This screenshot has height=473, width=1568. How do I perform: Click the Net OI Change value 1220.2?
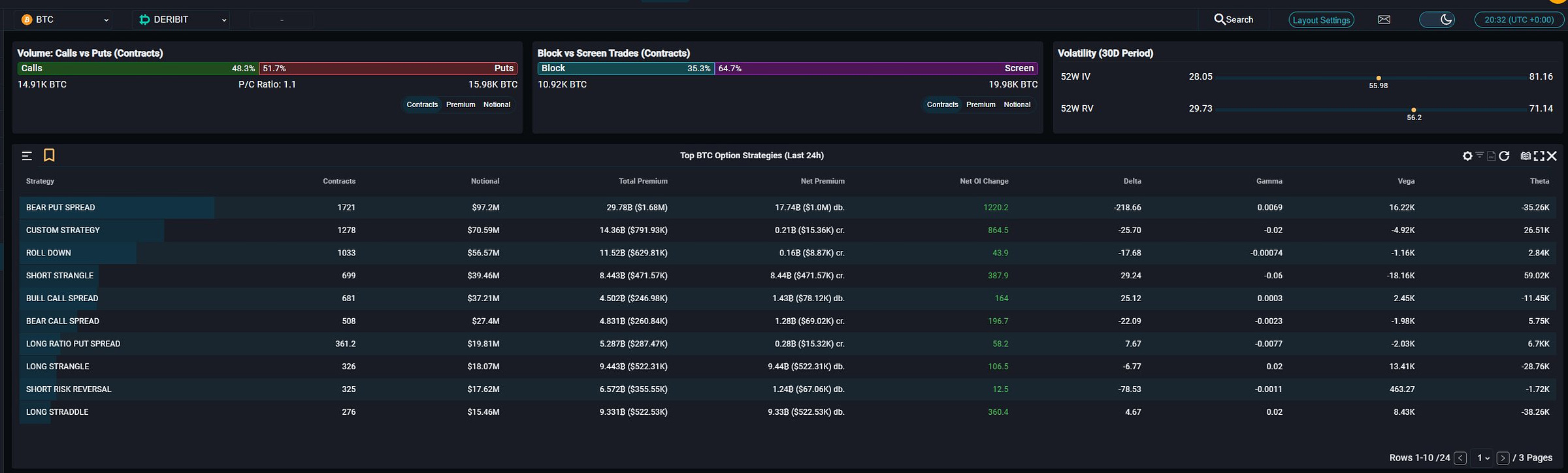click(996, 208)
